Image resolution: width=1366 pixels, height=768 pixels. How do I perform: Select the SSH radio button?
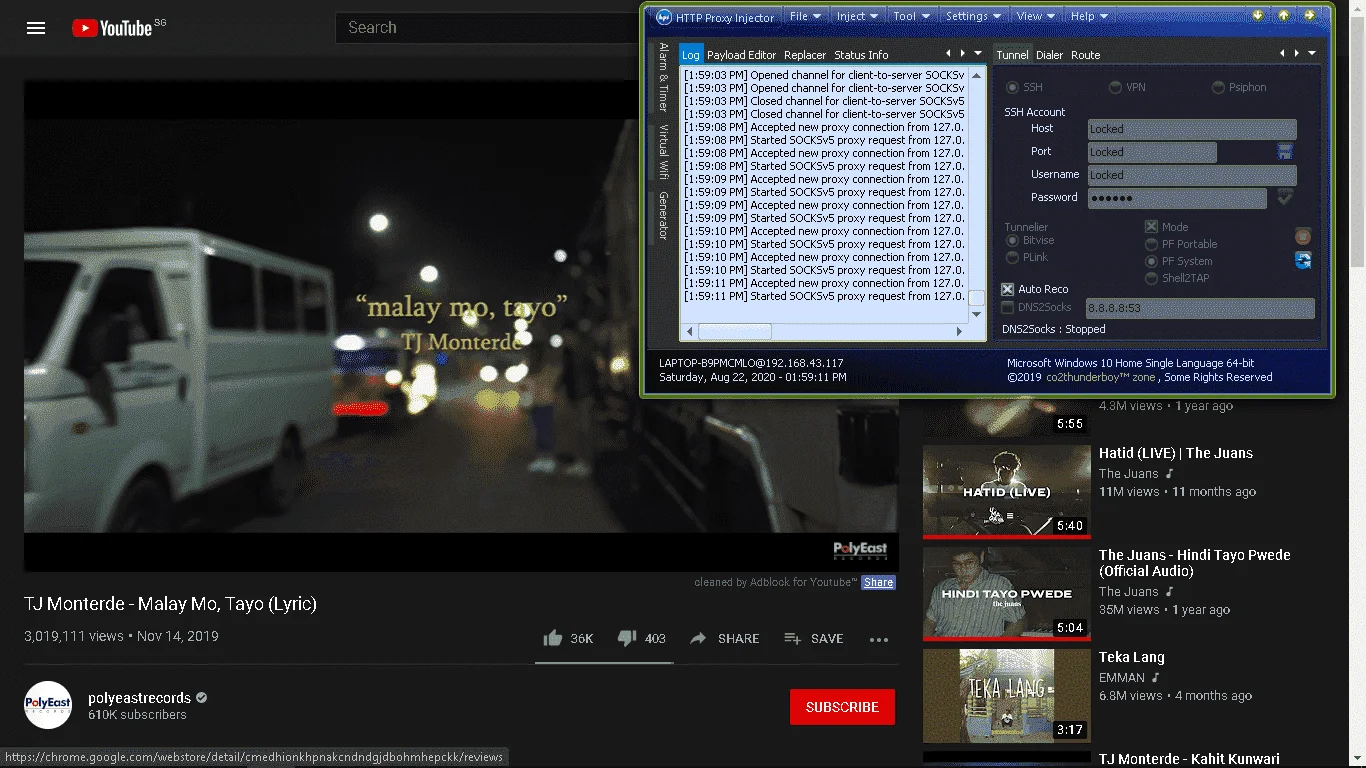pyautogui.click(x=1012, y=88)
